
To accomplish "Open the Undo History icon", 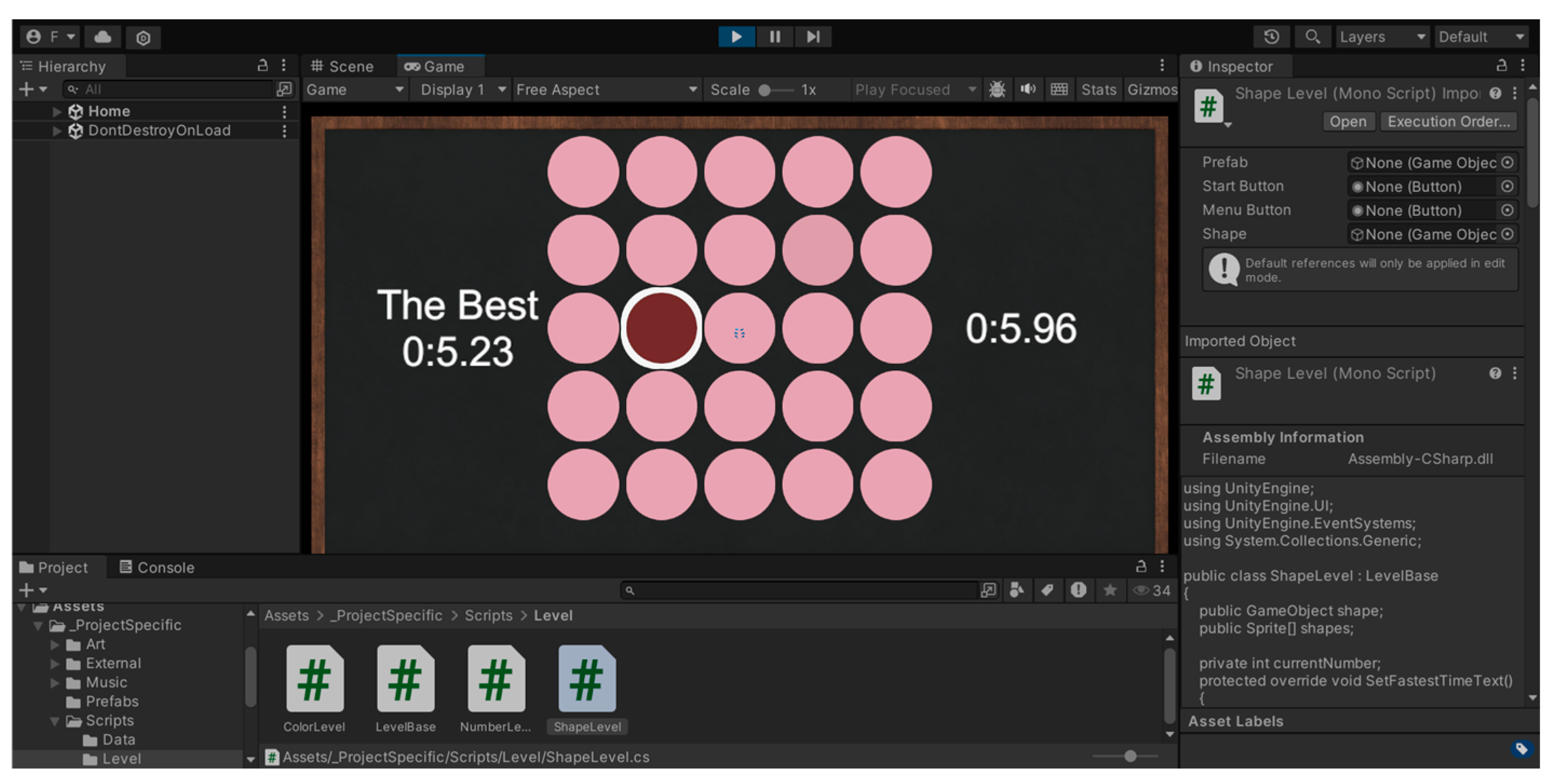I will (x=1271, y=37).
